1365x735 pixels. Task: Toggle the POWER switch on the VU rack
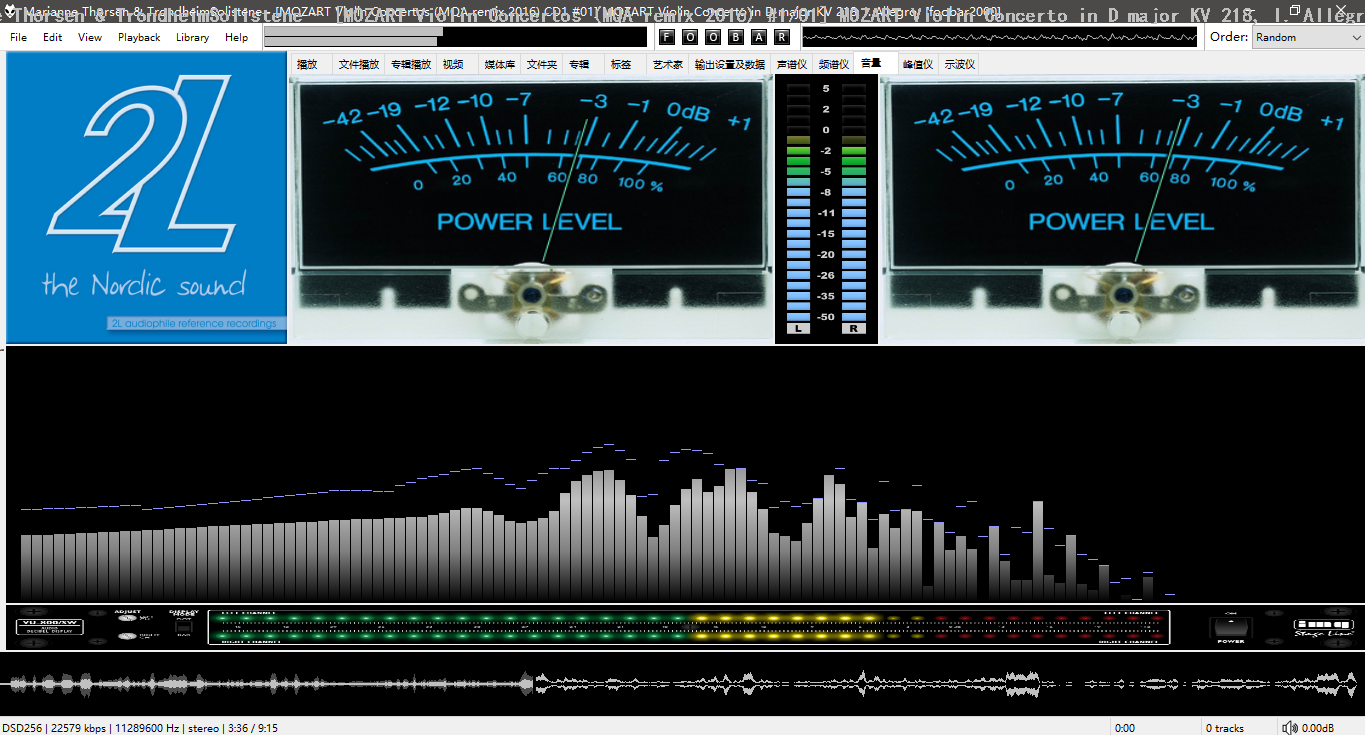(1230, 628)
